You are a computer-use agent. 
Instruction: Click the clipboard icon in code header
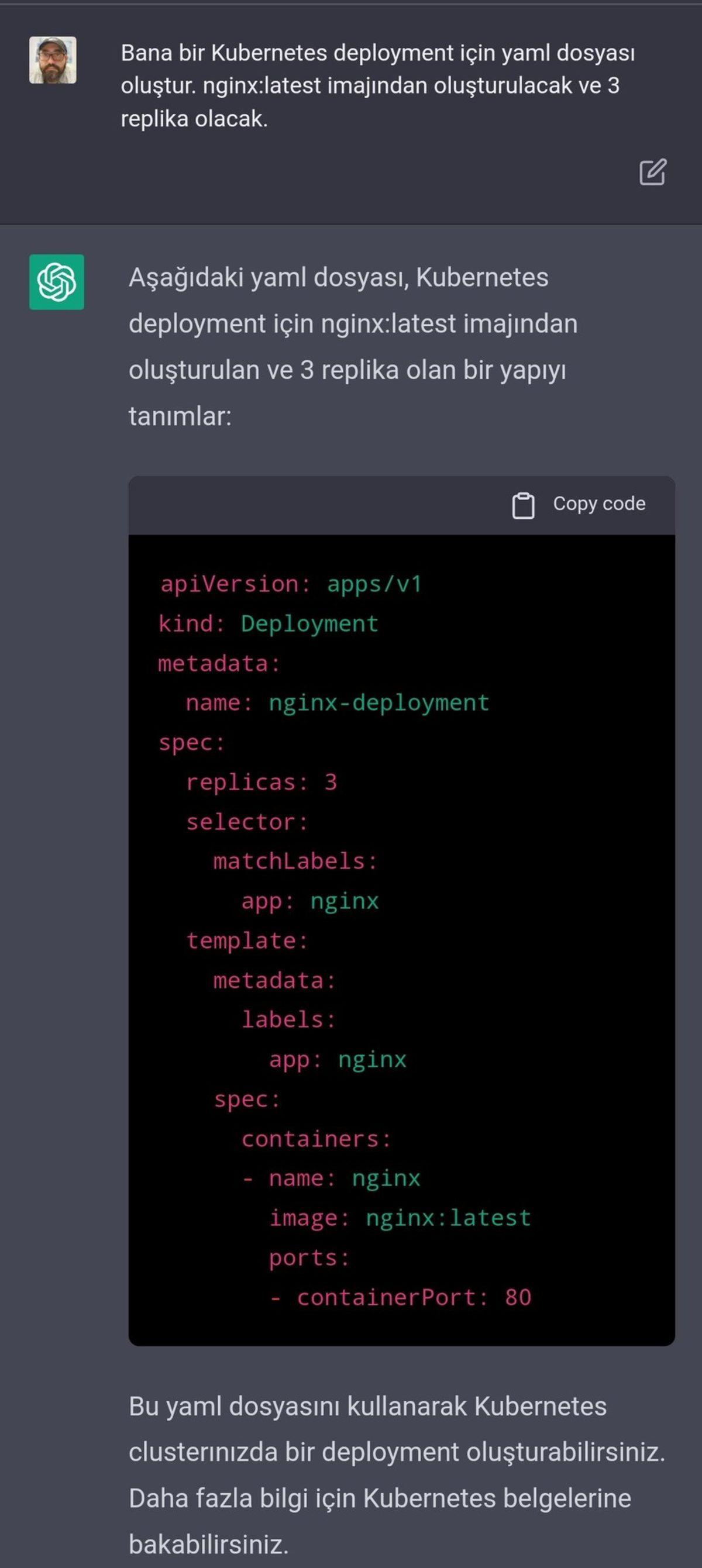[x=523, y=505]
